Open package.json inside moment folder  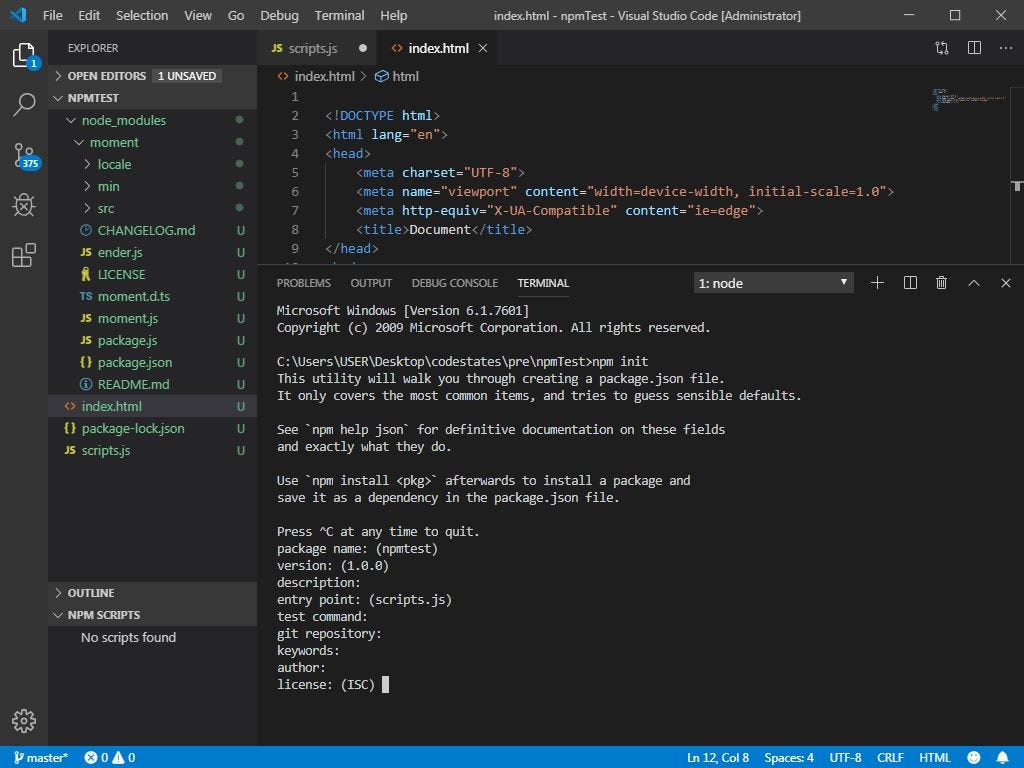pyautogui.click(x=152, y=362)
